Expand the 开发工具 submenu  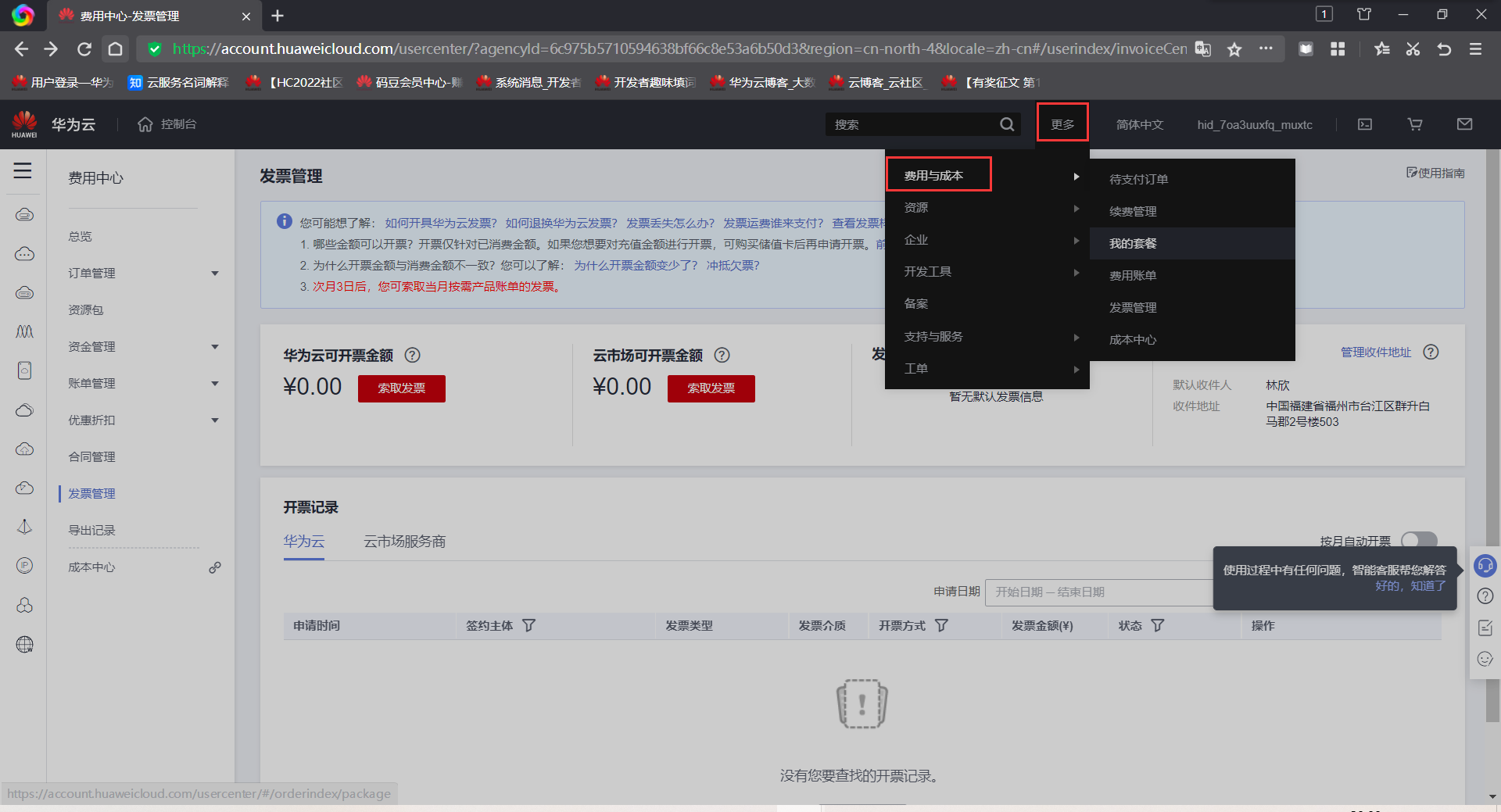pos(987,272)
